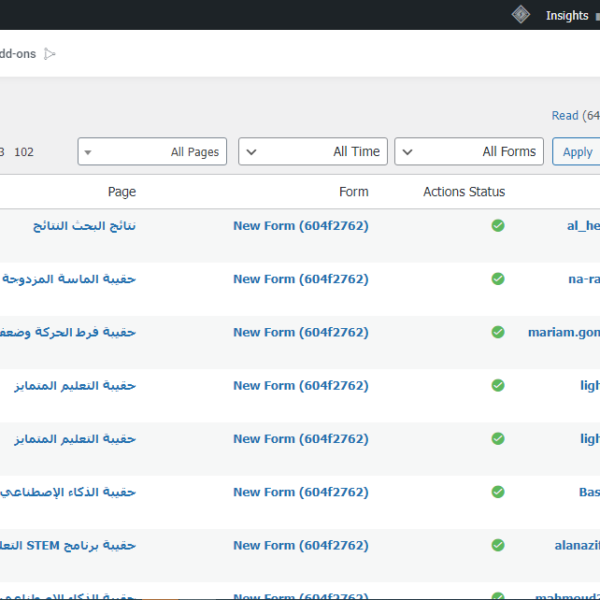Image resolution: width=600 pixels, height=600 pixels.
Task: Click the arrow icon next to Add-ons
Action: click(x=50, y=54)
